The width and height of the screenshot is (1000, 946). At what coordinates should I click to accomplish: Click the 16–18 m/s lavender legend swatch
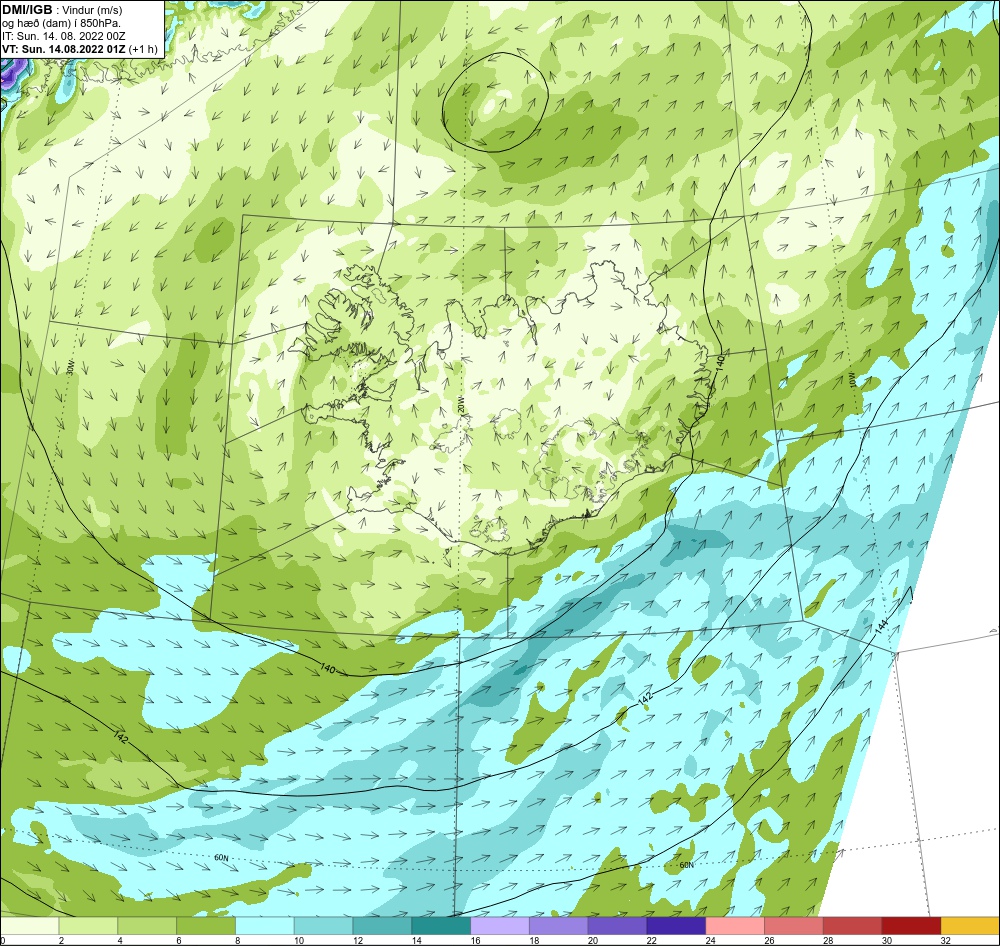coord(500,926)
